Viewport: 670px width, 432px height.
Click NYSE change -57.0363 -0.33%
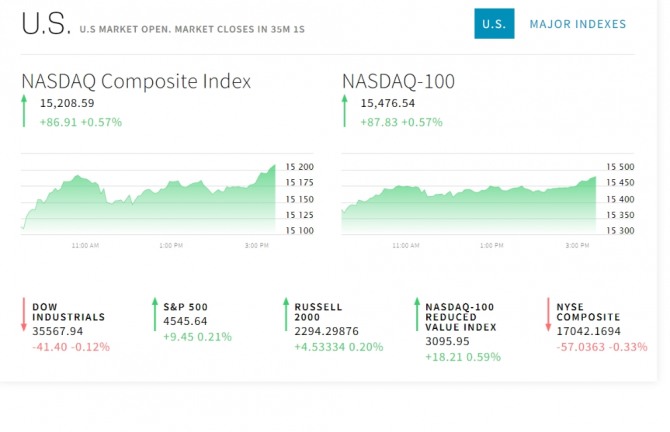pos(602,347)
